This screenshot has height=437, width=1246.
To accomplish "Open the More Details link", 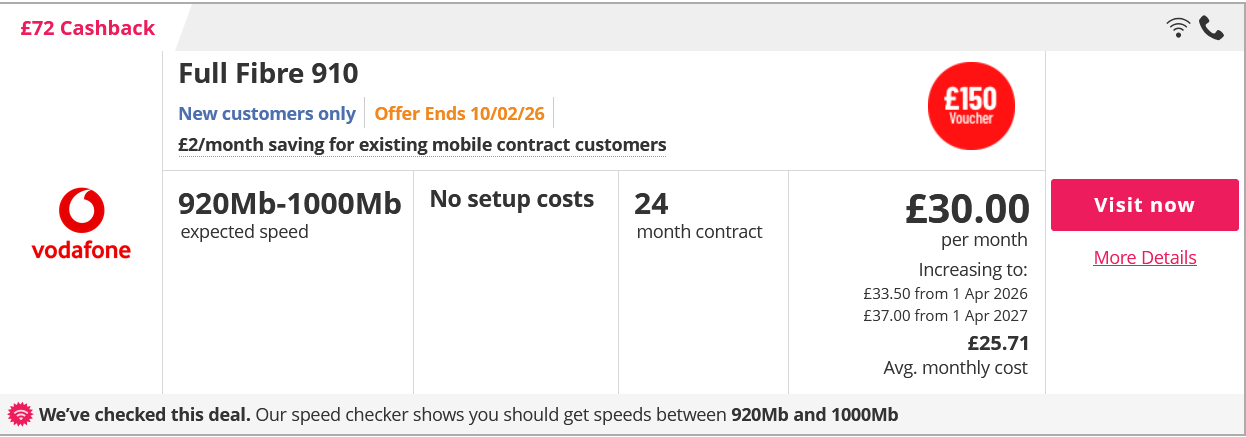I will 1144,257.
